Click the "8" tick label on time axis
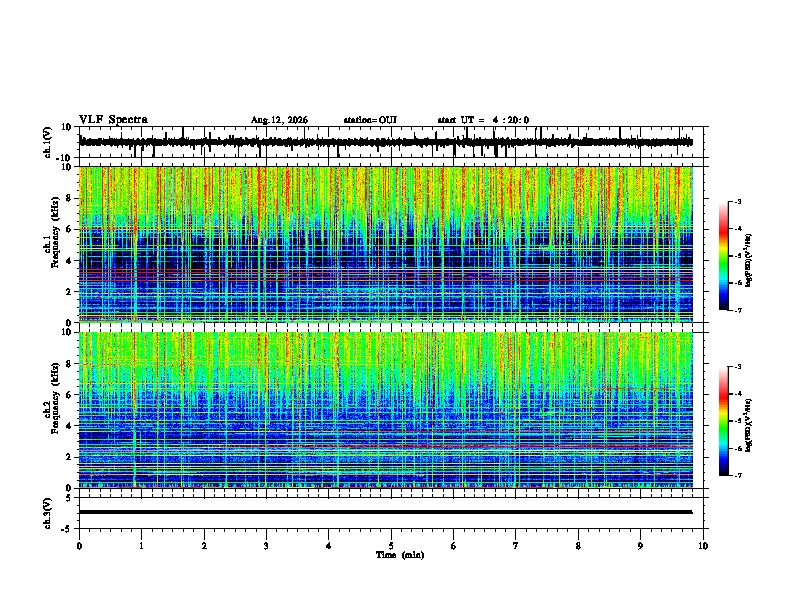Screen dimensions: 792x612 [578, 546]
